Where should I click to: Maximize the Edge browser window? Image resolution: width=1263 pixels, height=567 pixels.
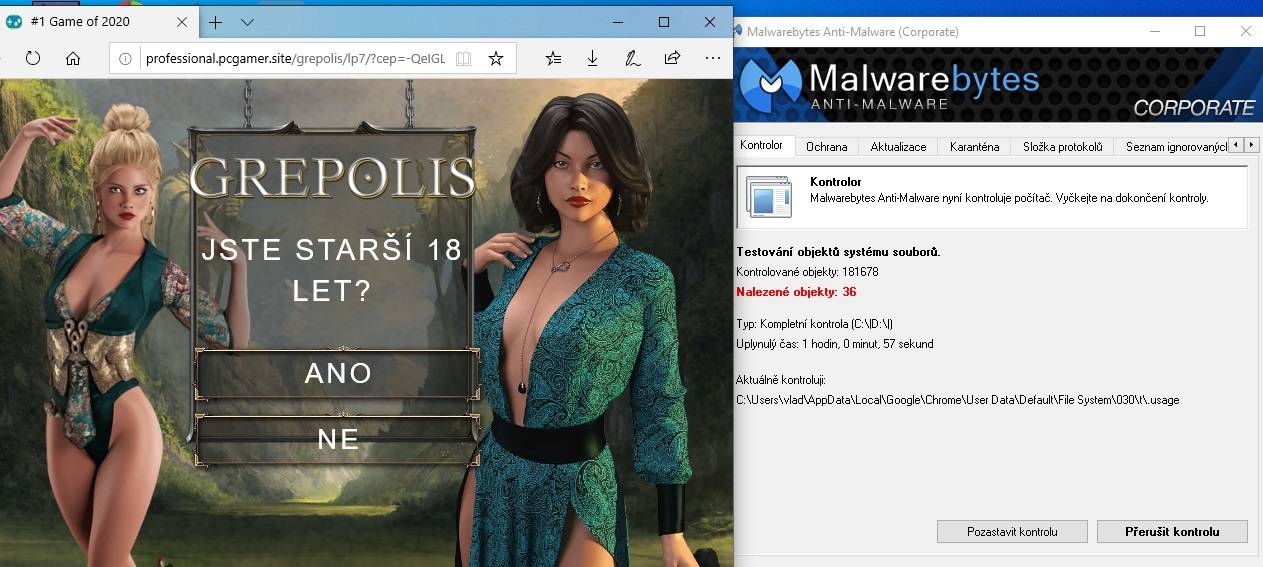click(664, 22)
